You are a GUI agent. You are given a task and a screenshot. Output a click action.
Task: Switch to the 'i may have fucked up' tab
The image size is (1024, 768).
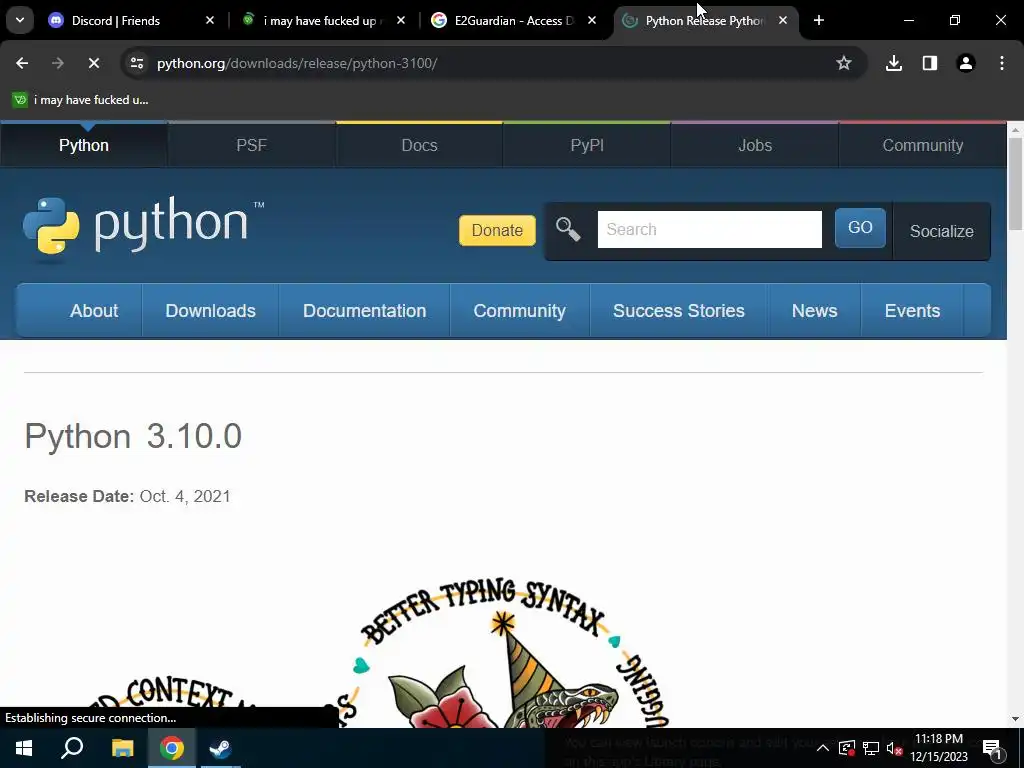320,21
